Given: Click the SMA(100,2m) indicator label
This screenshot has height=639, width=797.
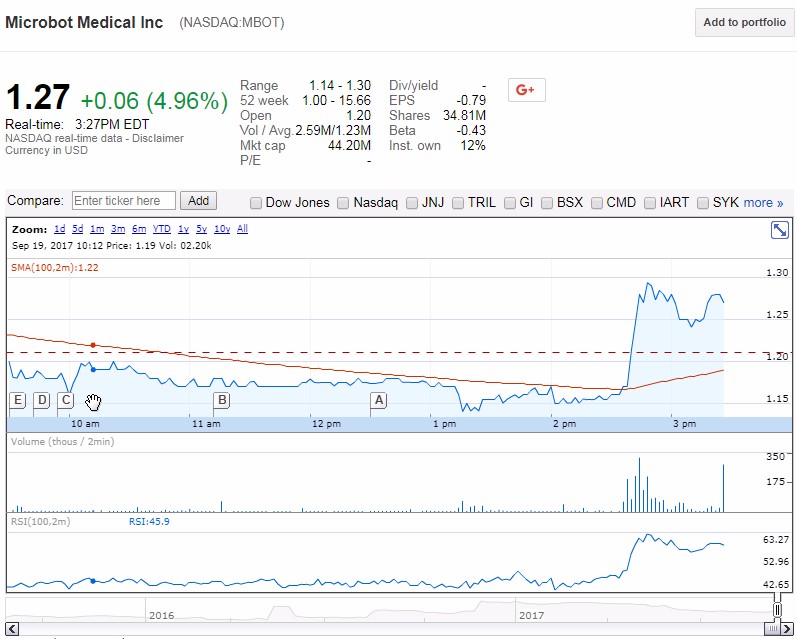Looking at the screenshot, I should click(54, 268).
